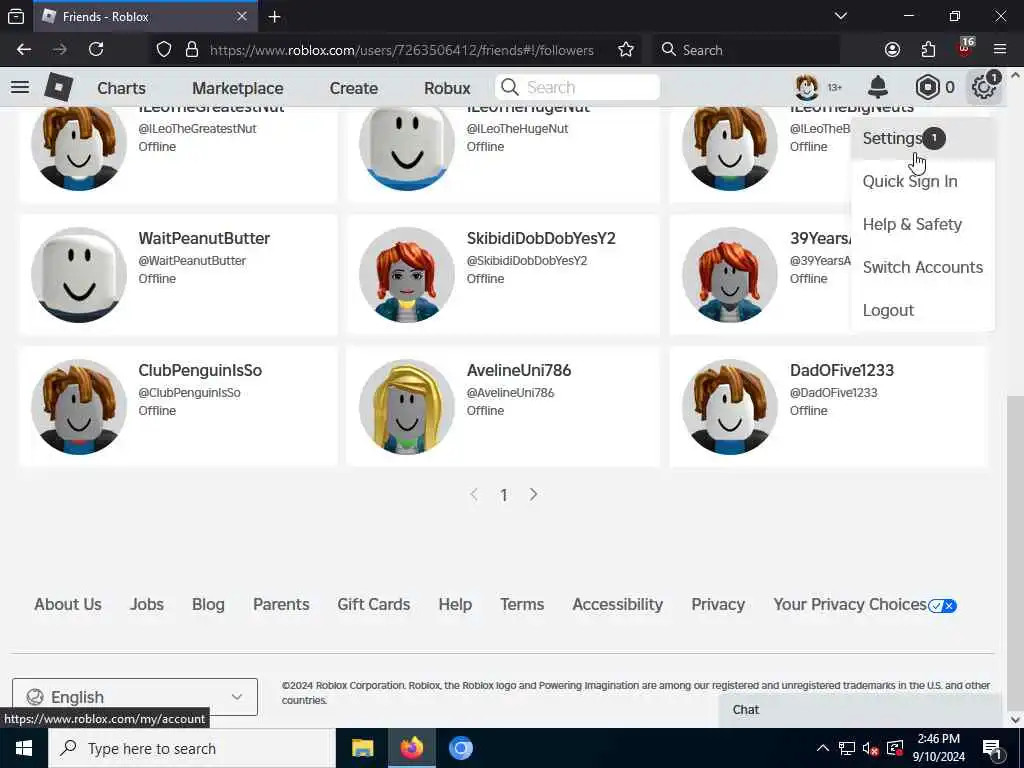Open Help & Safety from menu
The height and width of the screenshot is (768, 1024).
[923, 224]
